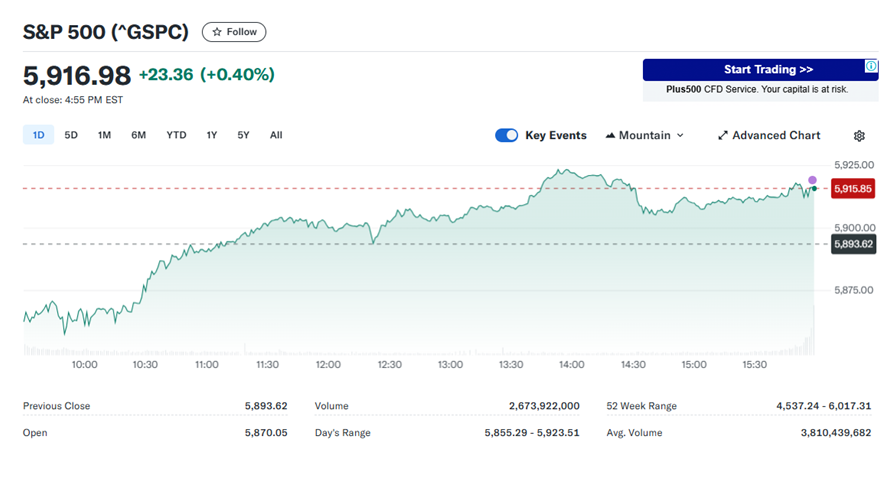
Task: Select the 1D time range tab
Action: pos(38,135)
